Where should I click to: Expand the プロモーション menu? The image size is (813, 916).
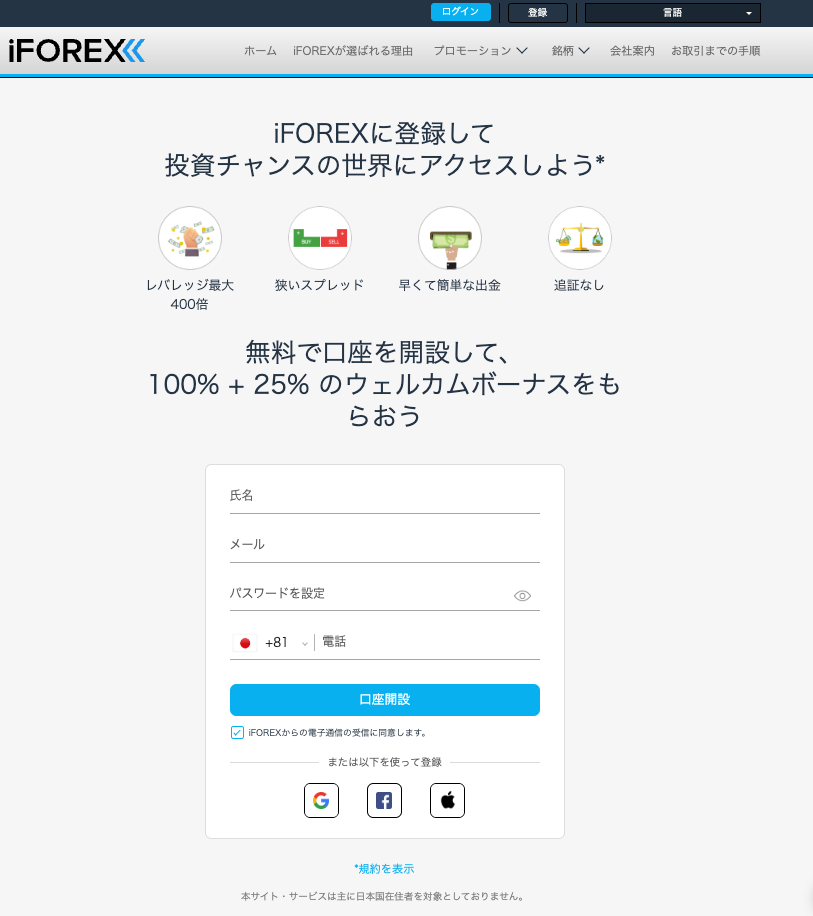point(480,49)
